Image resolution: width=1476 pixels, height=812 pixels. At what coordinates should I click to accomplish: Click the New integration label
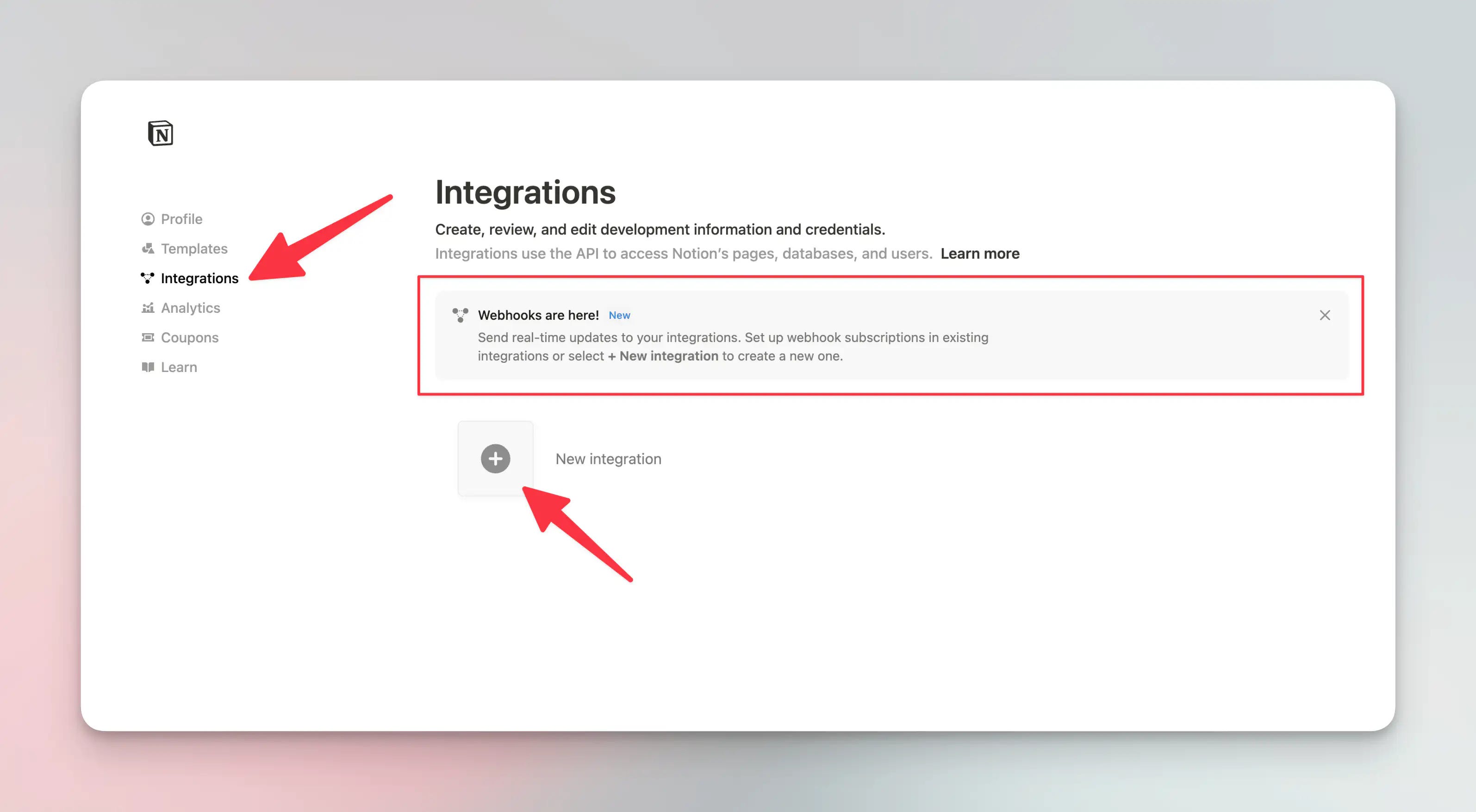(x=609, y=459)
